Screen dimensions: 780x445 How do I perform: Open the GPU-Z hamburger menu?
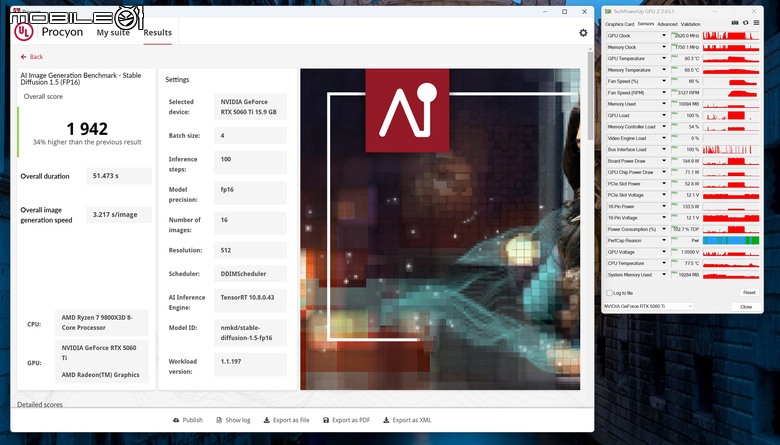(x=756, y=23)
